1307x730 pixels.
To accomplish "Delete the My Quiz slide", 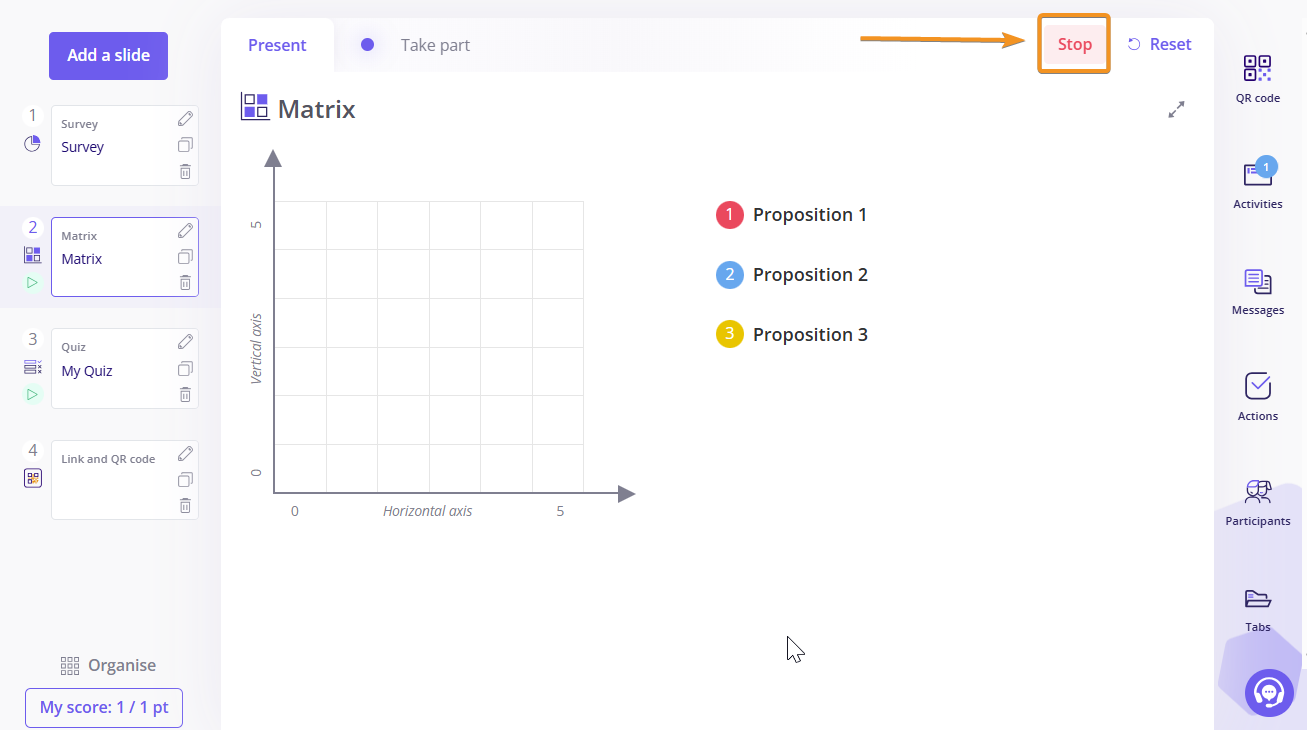I will tap(185, 395).
